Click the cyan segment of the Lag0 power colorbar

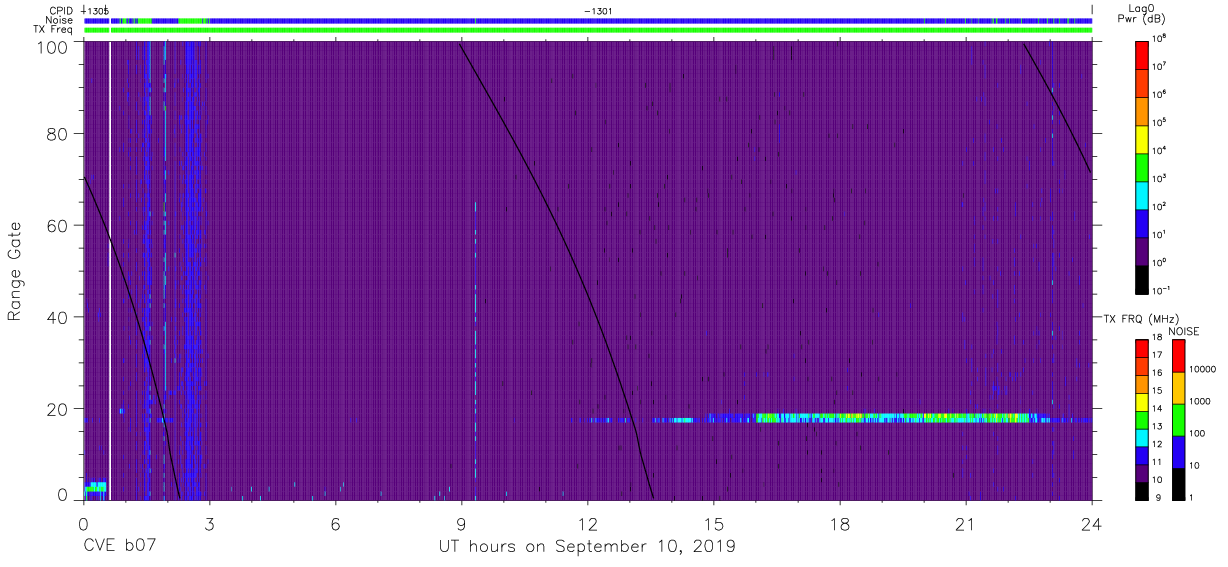pos(1141,195)
